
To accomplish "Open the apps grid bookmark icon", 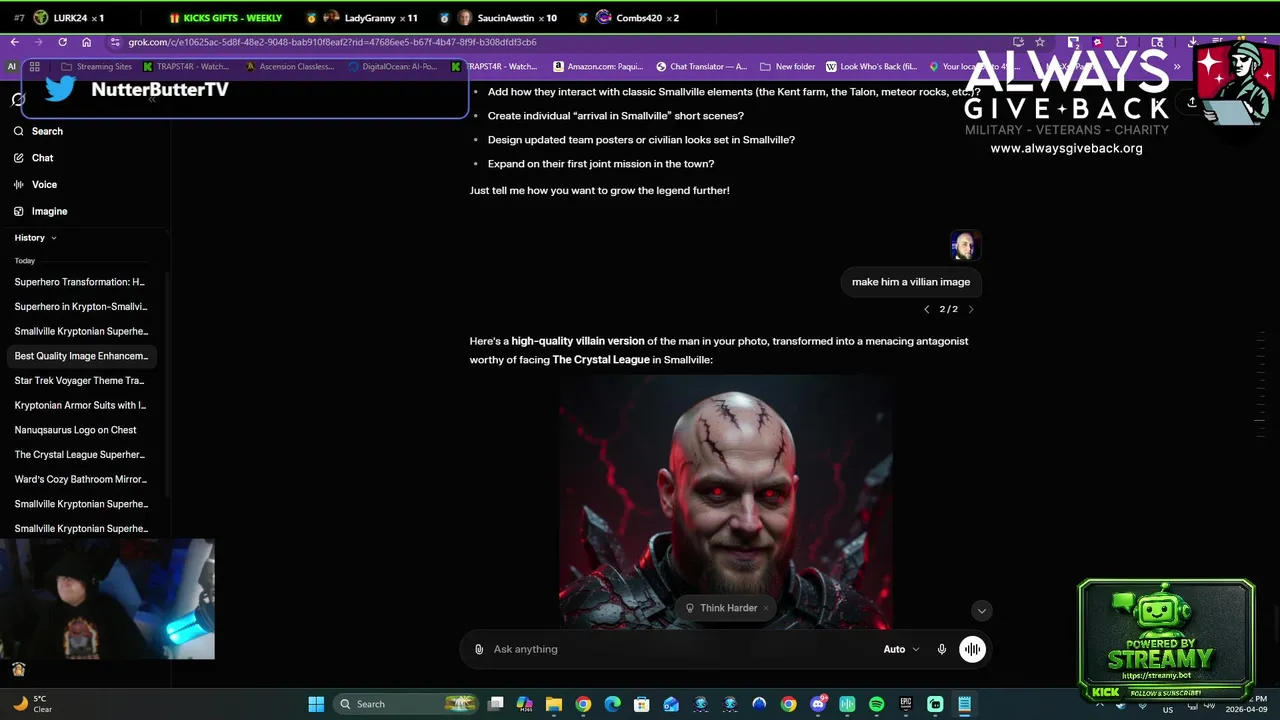I will 34,67.
